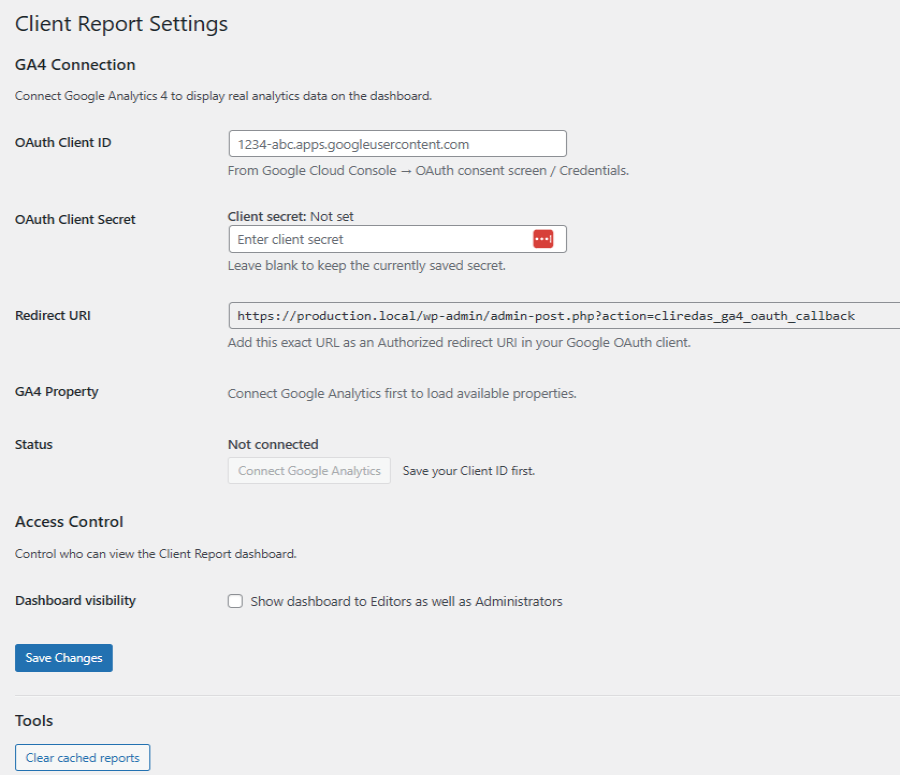Image resolution: width=900 pixels, height=775 pixels.
Task: Click the Connect Google Analytics button
Action: 308,470
